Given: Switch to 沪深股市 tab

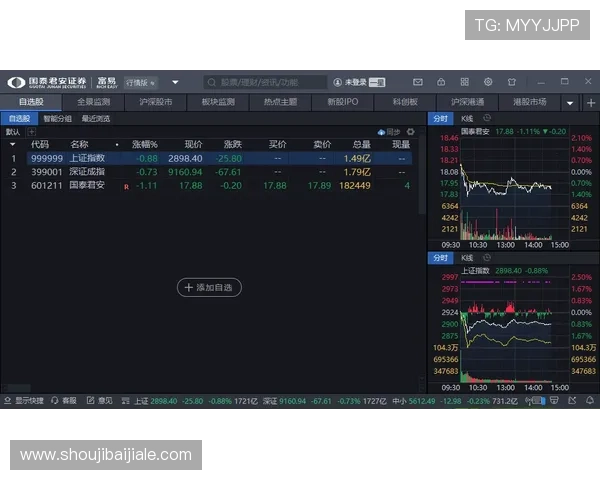Looking at the screenshot, I should click(155, 102).
